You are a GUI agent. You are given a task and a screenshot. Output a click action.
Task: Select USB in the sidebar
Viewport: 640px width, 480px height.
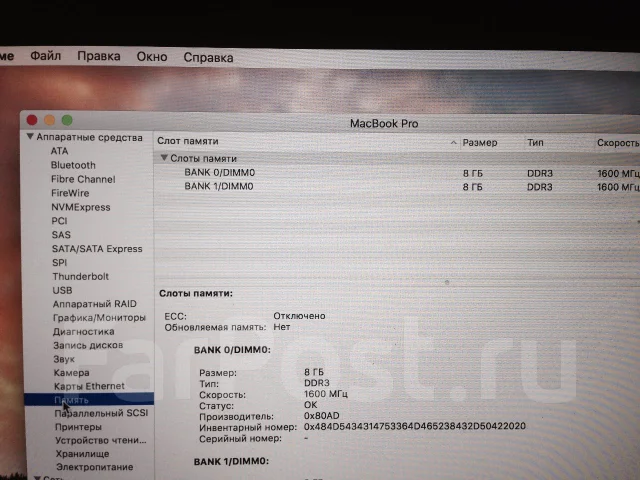click(62, 290)
